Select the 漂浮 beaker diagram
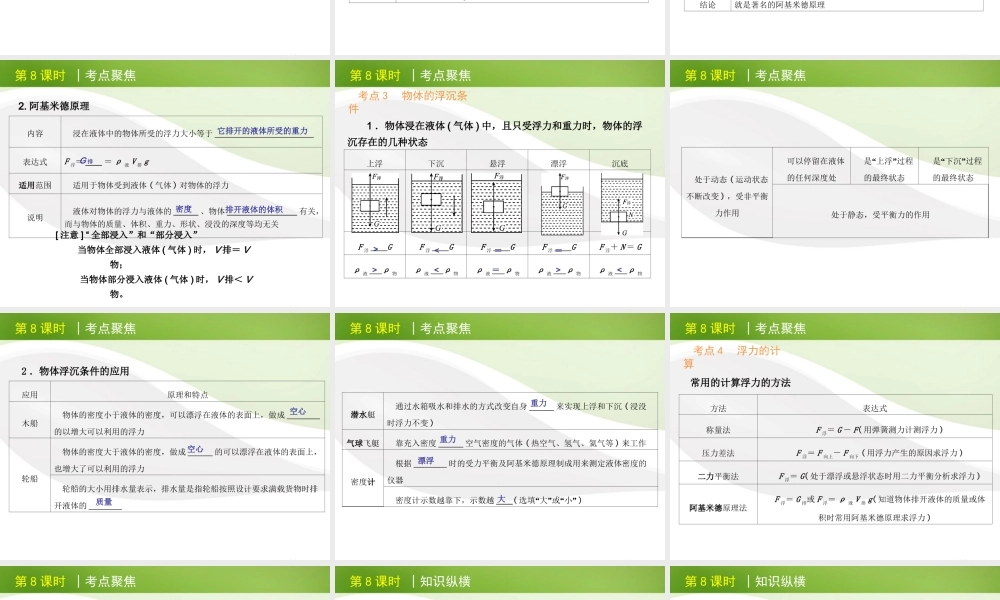The width and height of the screenshot is (1000, 600). pyautogui.click(x=558, y=204)
